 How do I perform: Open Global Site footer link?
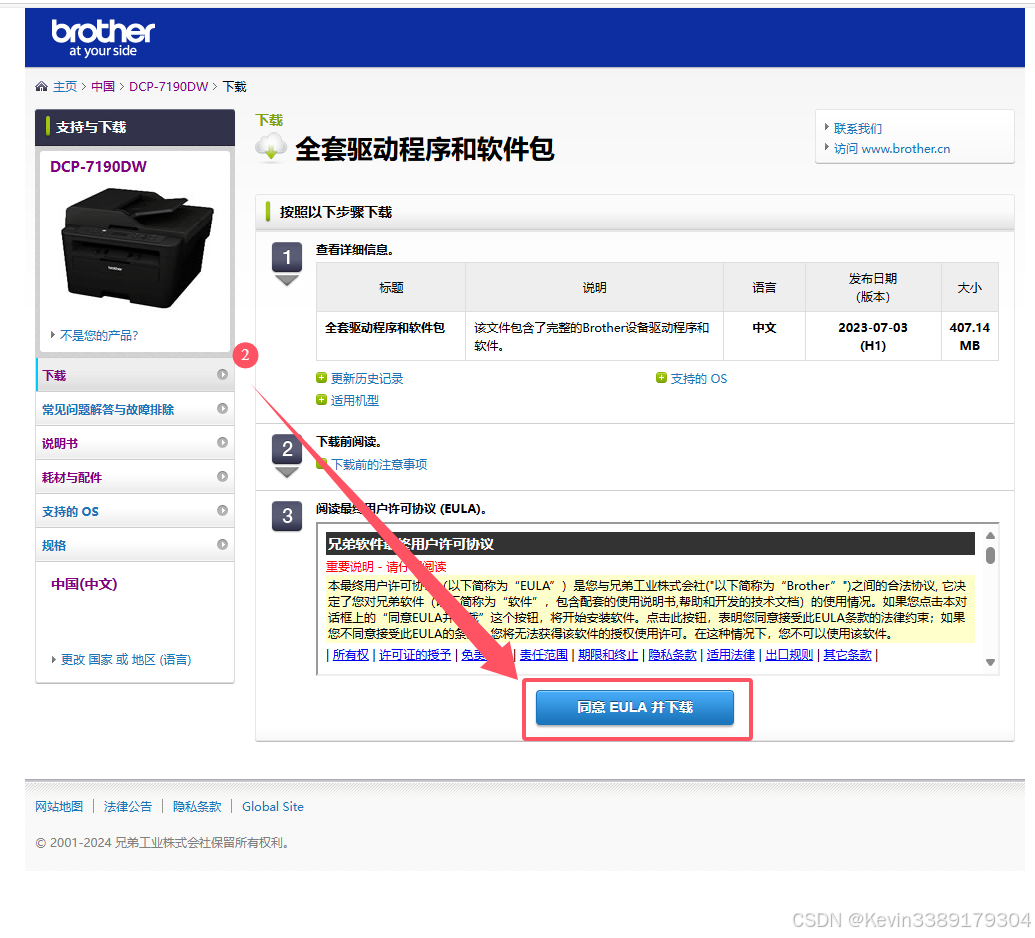(273, 807)
